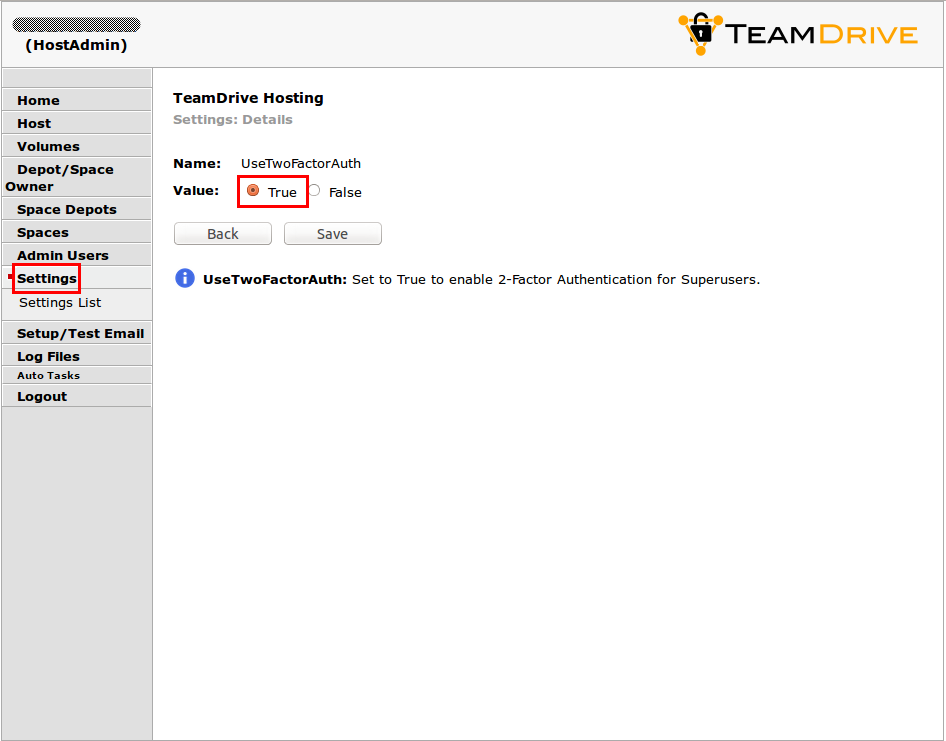Click the info icon beside UseTwoFactorAuth description

[184, 278]
